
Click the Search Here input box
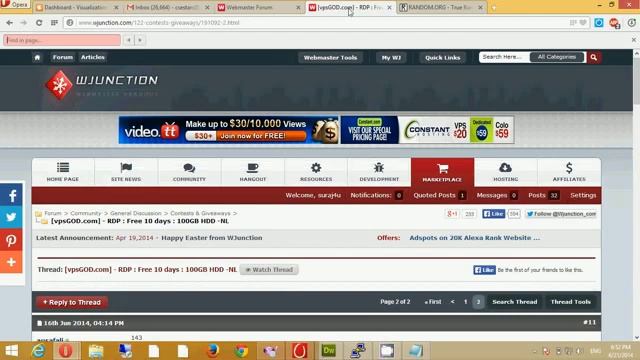click(x=504, y=57)
